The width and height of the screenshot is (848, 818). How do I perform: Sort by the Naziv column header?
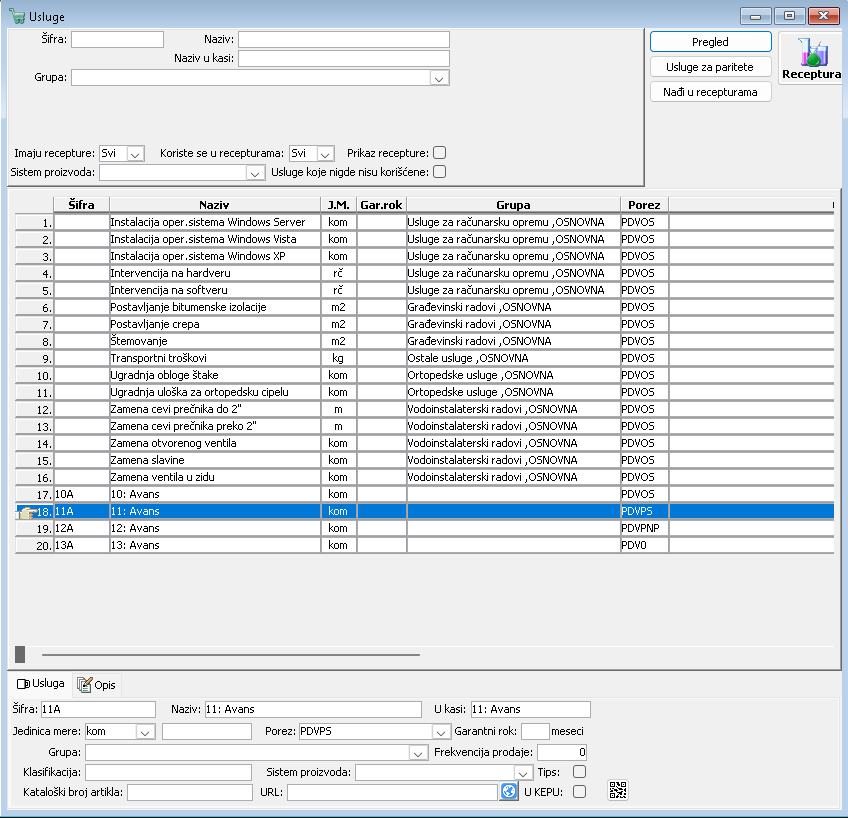coord(215,205)
